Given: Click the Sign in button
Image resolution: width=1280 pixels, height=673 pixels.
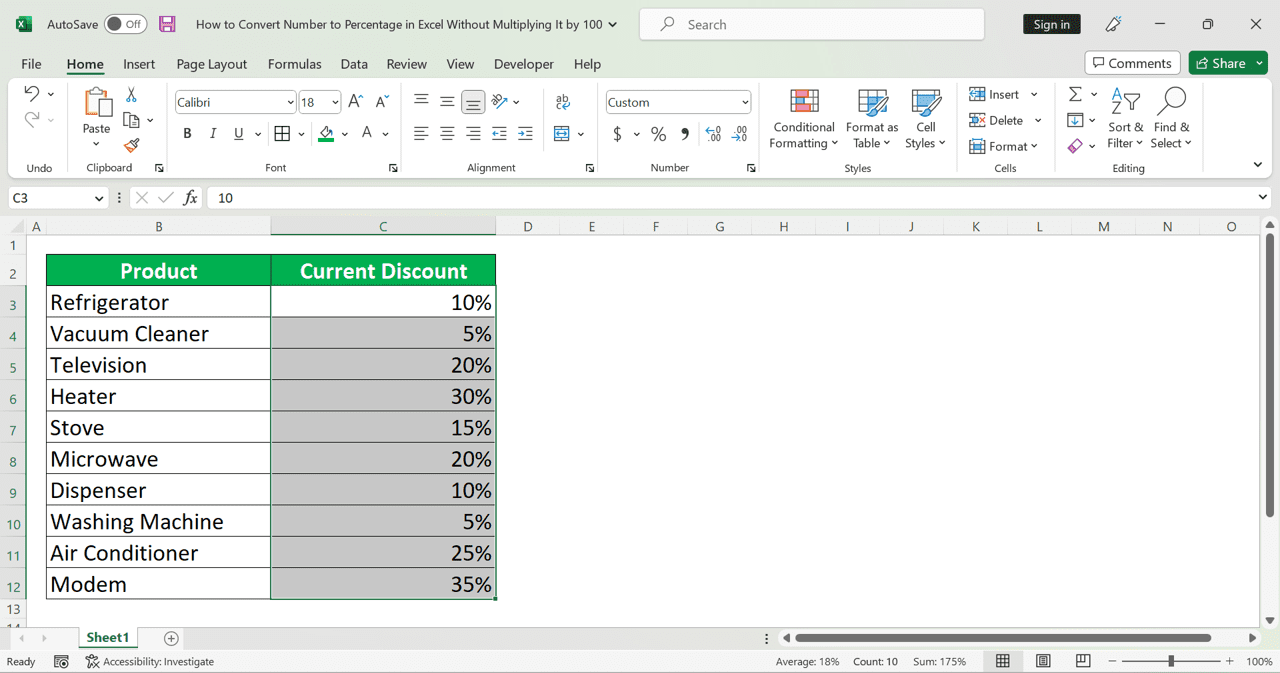Looking at the screenshot, I should point(1052,24).
